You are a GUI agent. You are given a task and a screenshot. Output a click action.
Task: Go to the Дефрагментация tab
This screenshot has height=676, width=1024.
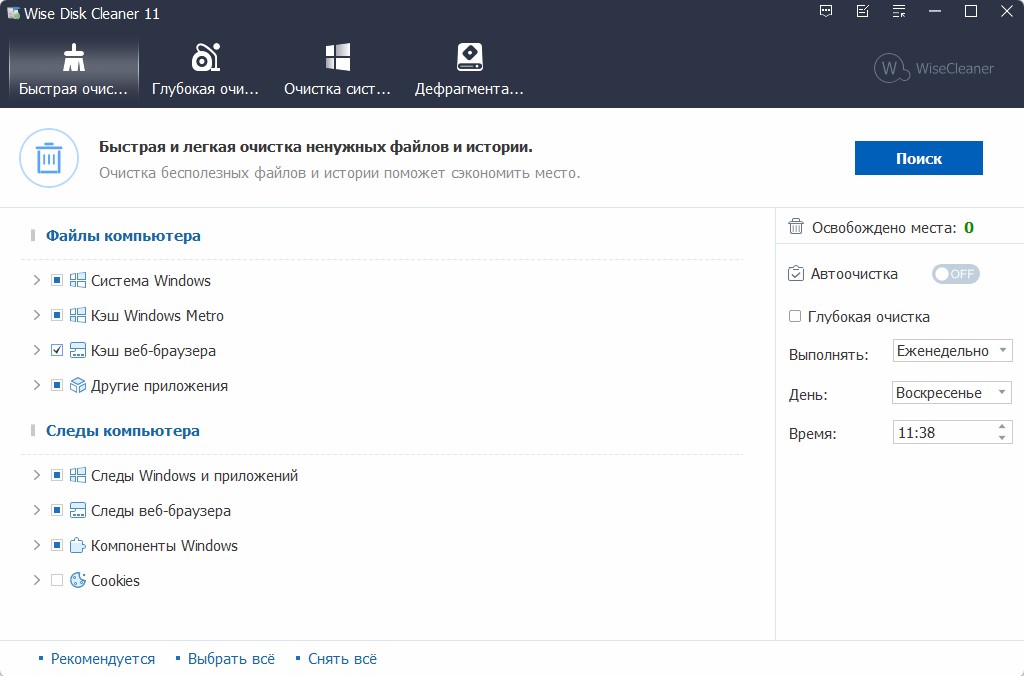tap(469, 70)
